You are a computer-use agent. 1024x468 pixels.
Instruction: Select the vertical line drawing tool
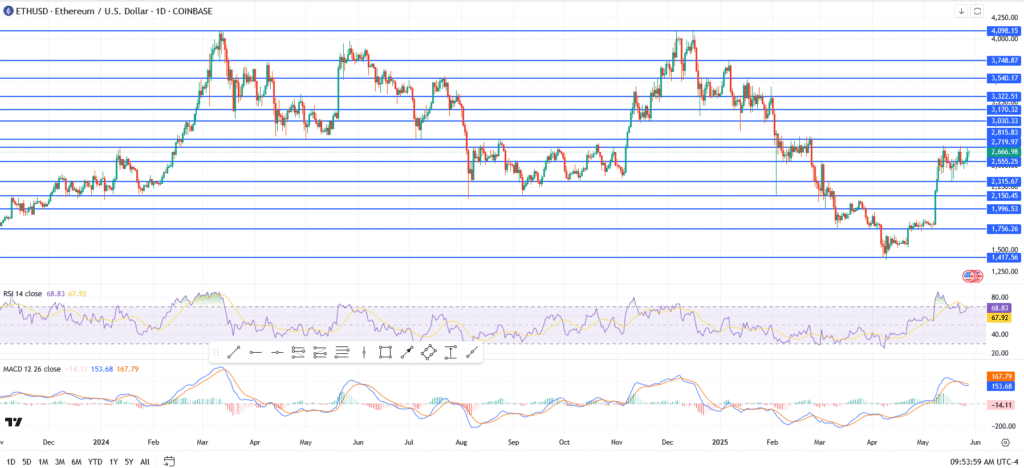click(x=363, y=352)
